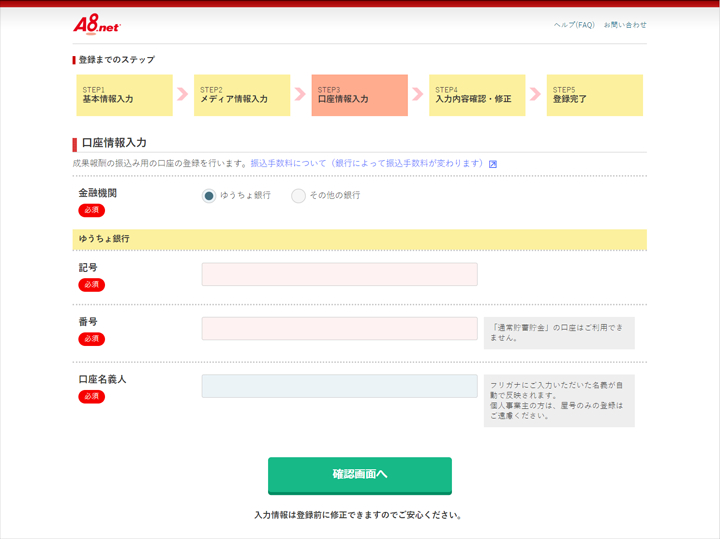The width and height of the screenshot is (720, 539).
Task: Click the 必須 badge under 金融機関
Action: tap(91, 211)
